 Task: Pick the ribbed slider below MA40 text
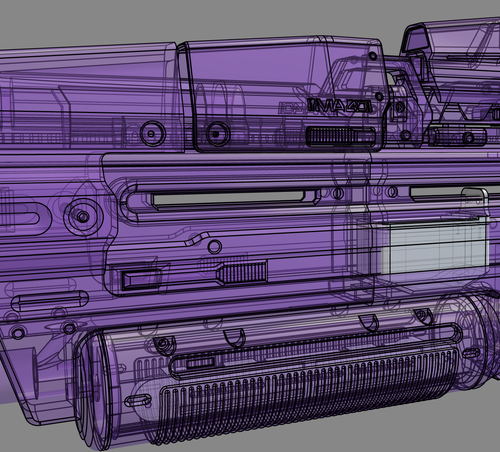(340, 136)
